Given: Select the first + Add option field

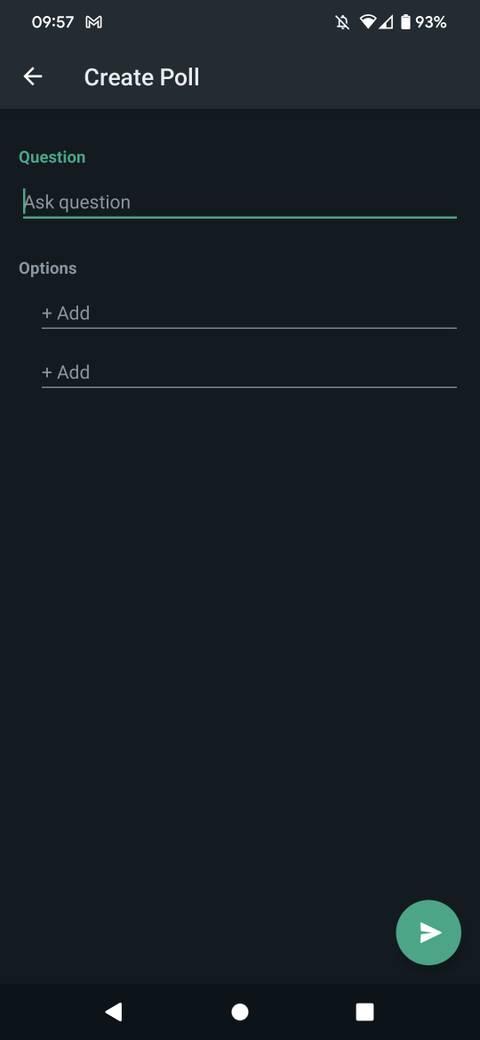Looking at the screenshot, I should [x=249, y=313].
